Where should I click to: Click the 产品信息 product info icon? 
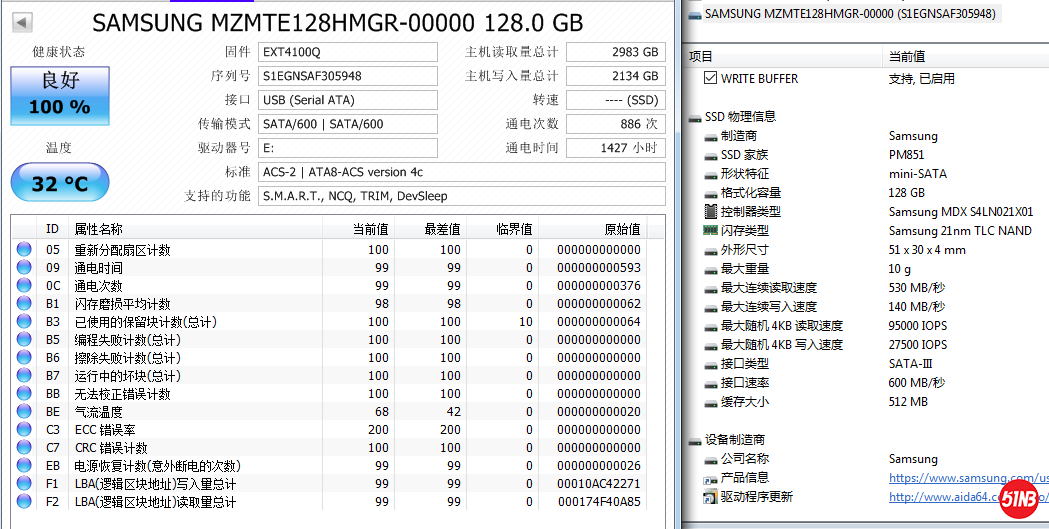click(x=711, y=478)
